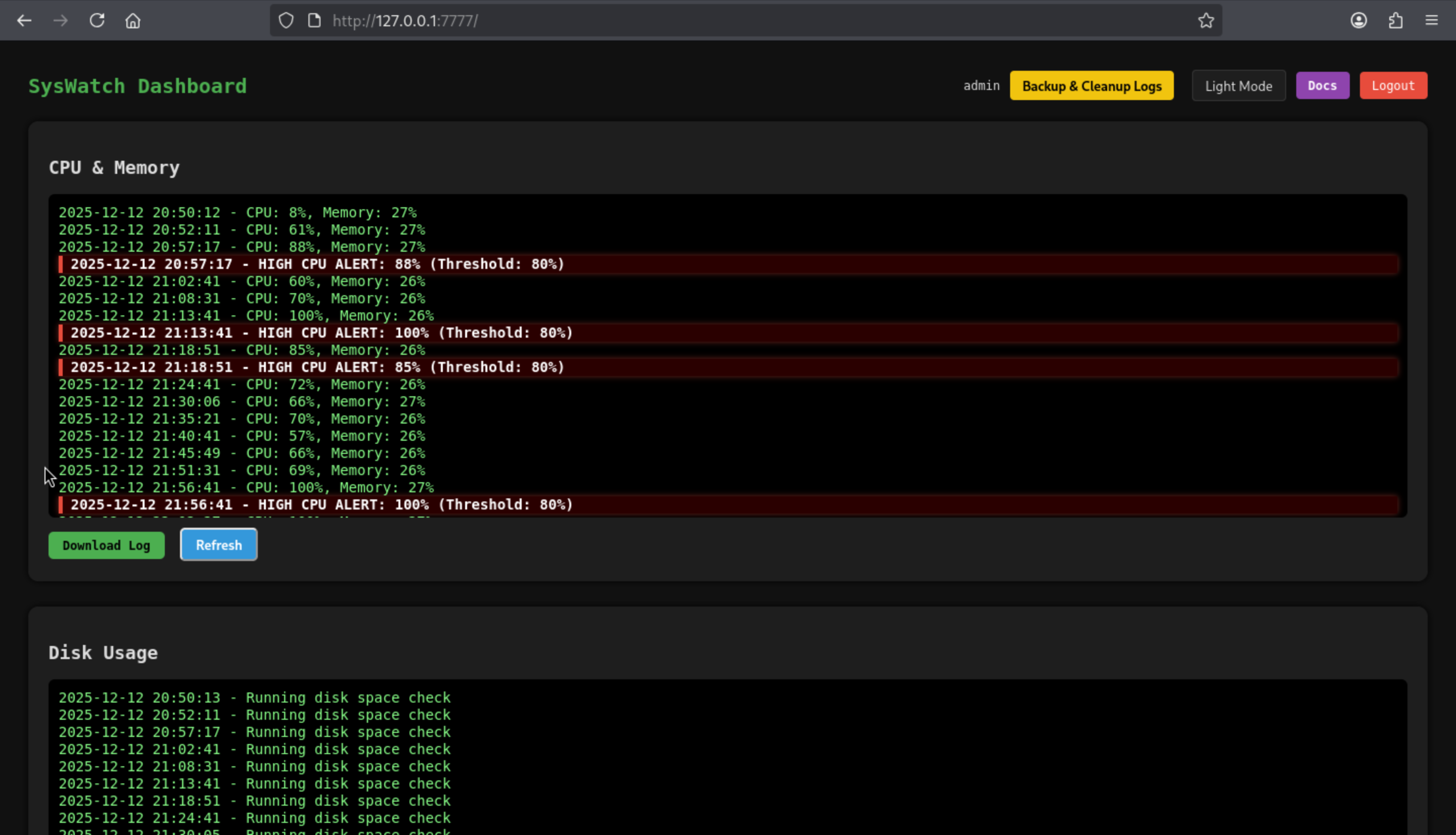Open the extensions puzzle icon
Viewport: 1456px width, 835px height.
(x=1395, y=21)
